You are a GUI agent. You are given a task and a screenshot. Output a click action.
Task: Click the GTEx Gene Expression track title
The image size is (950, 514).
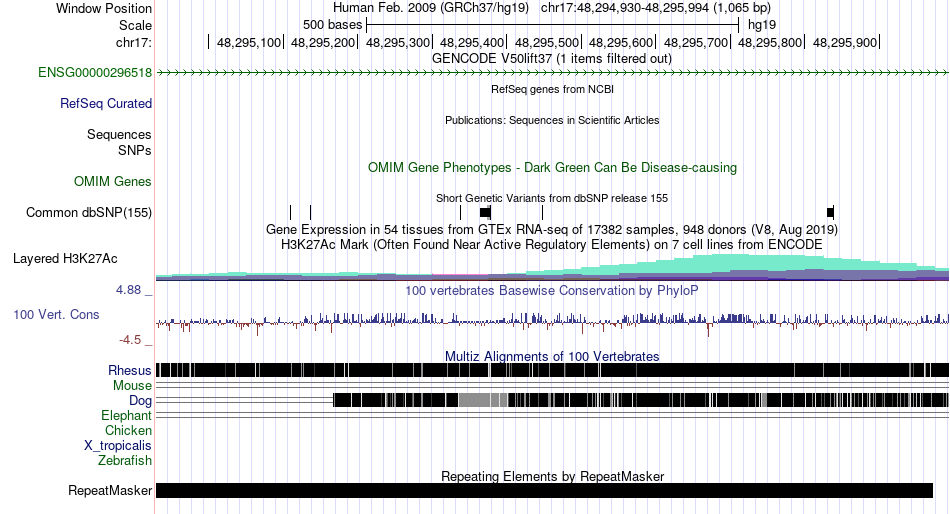click(x=552, y=230)
